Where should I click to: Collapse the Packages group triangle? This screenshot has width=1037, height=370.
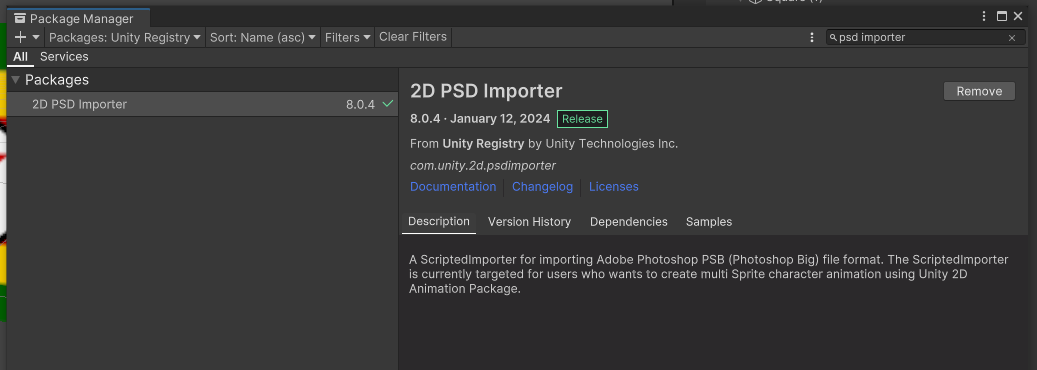click(x=15, y=80)
